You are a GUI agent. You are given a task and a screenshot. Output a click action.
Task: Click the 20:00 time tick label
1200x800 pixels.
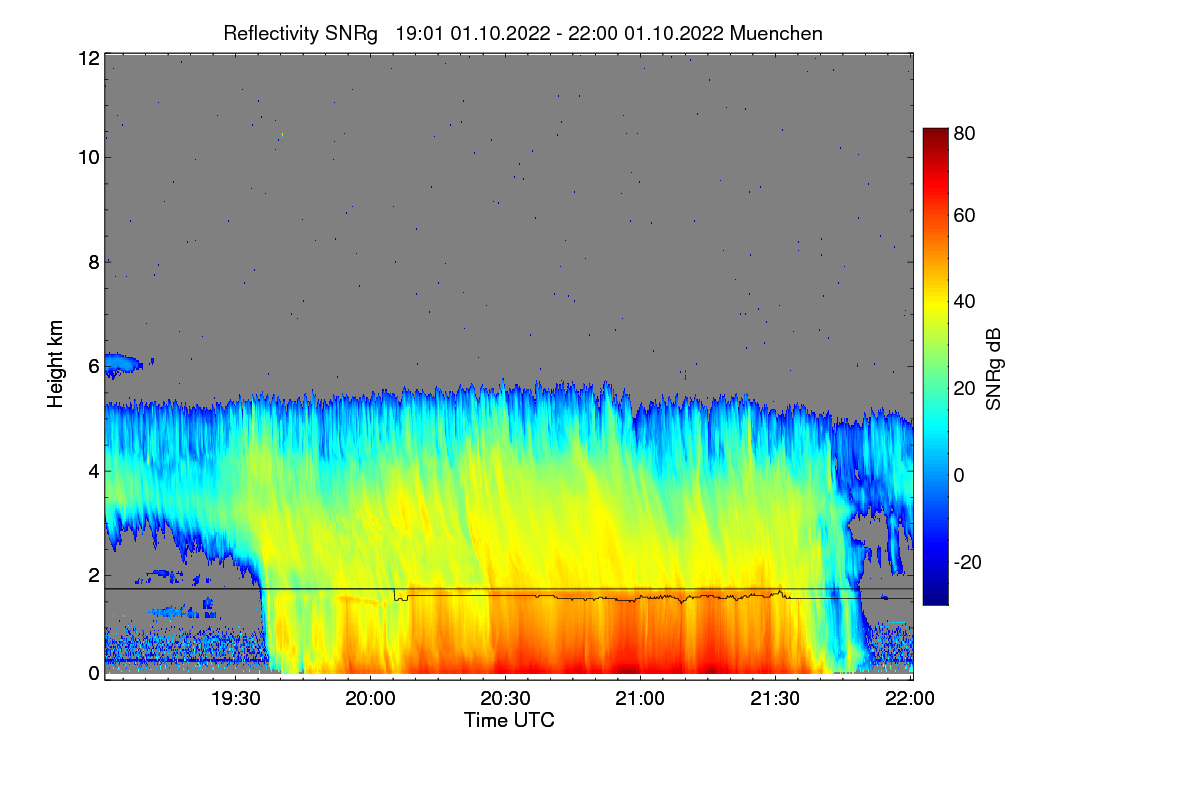click(x=371, y=699)
